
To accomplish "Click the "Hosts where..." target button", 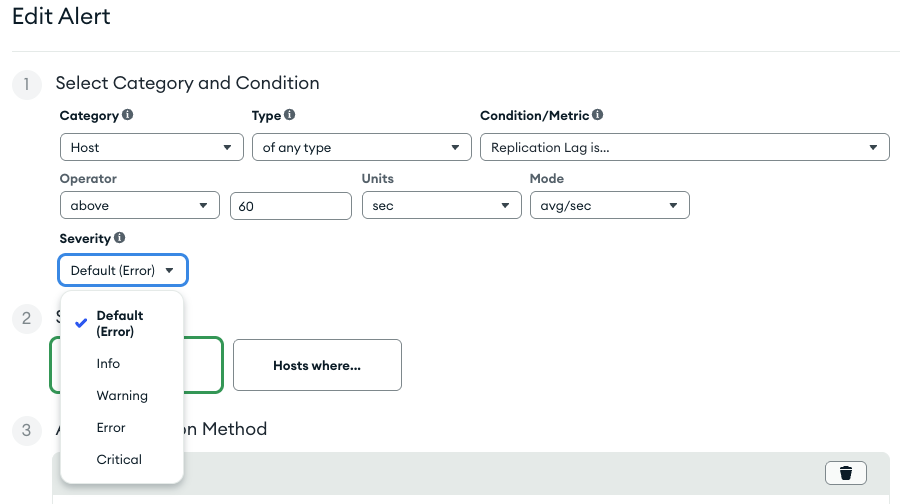I will [x=317, y=365].
